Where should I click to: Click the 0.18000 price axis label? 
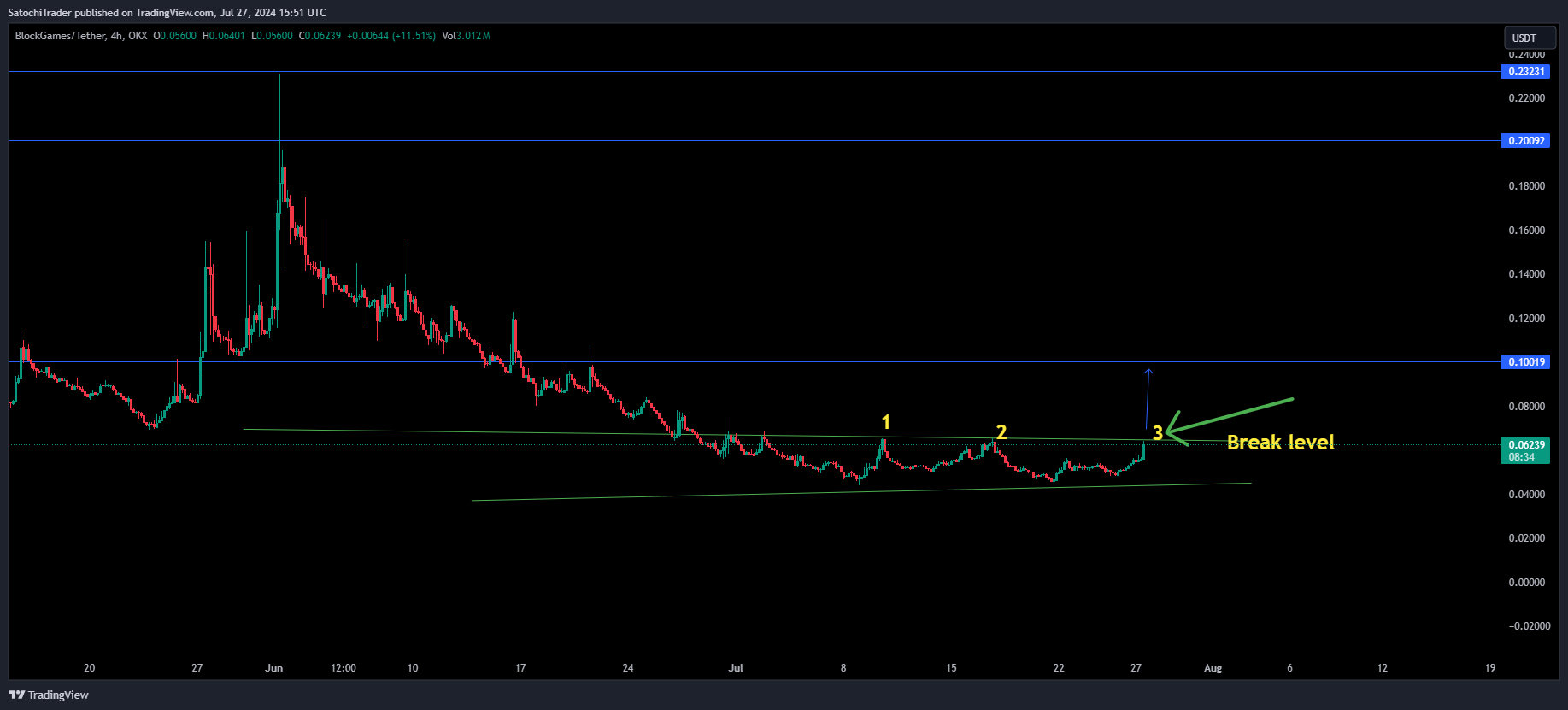pyautogui.click(x=1527, y=186)
